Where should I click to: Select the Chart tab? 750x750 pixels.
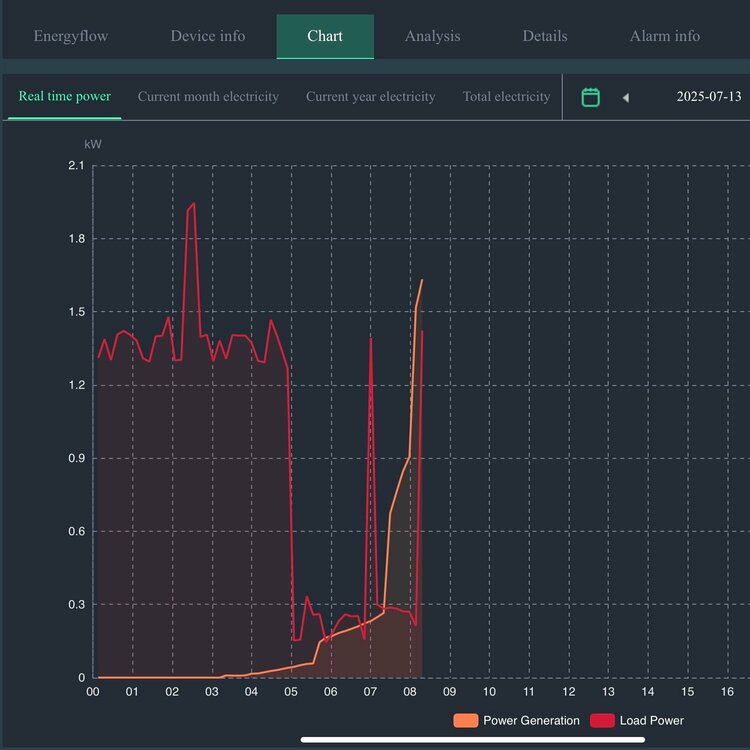click(325, 36)
